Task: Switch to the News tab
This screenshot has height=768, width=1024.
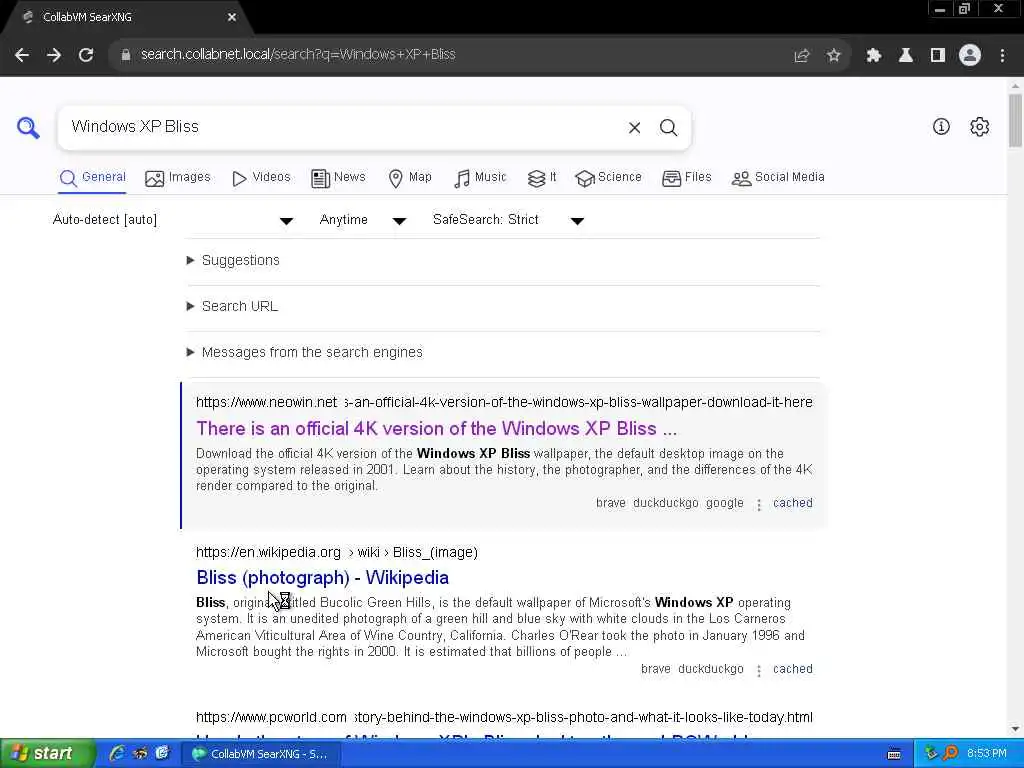Action: pyautogui.click(x=338, y=178)
